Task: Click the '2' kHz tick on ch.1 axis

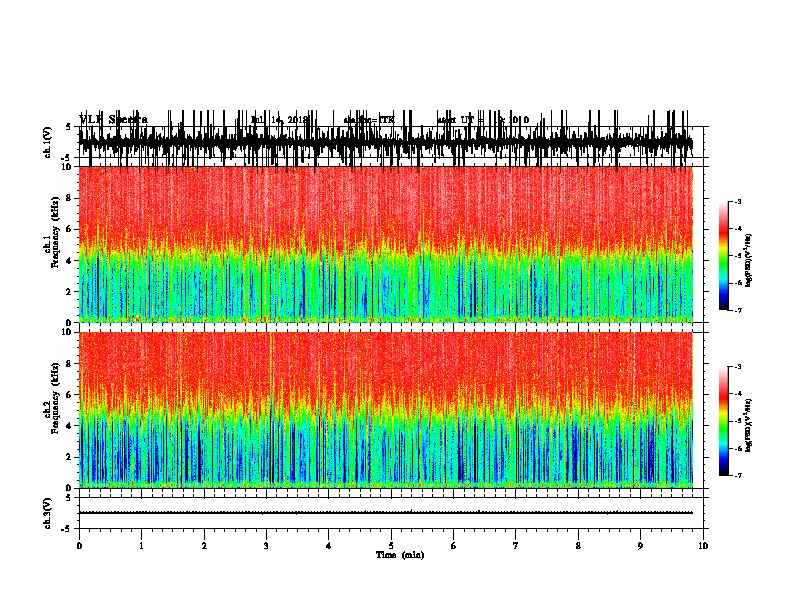Action: pyautogui.click(x=69, y=291)
